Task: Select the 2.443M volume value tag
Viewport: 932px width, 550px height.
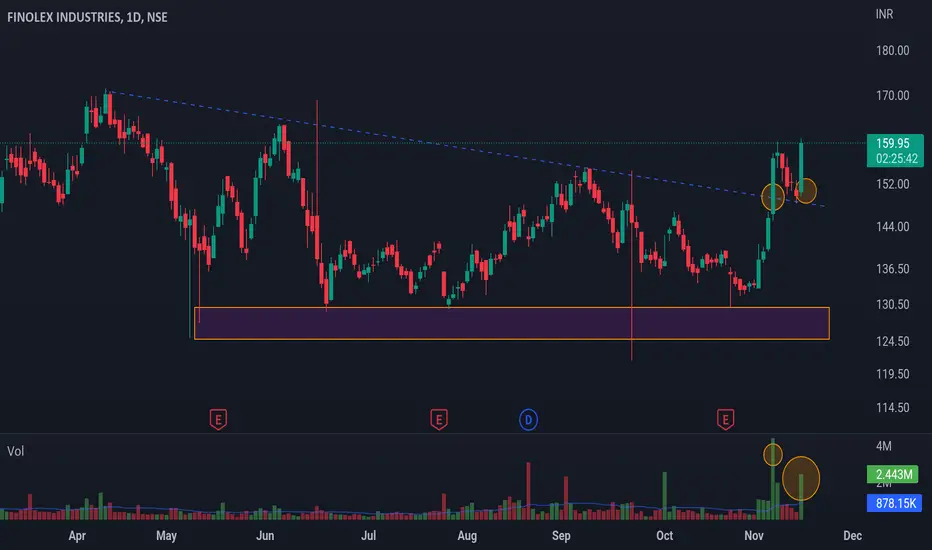Action: [893, 474]
